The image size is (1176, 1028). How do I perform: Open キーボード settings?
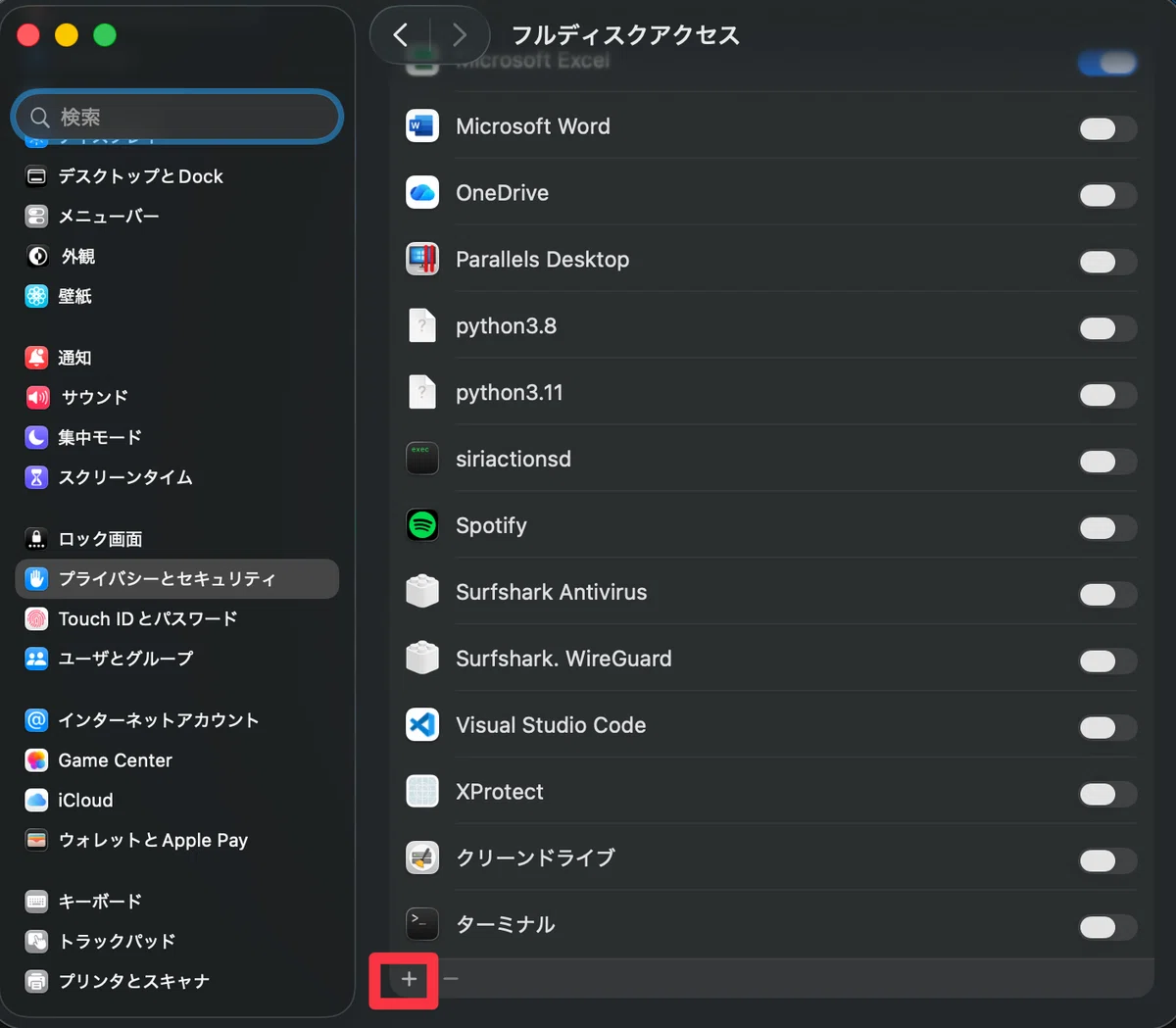coord(177,902)
